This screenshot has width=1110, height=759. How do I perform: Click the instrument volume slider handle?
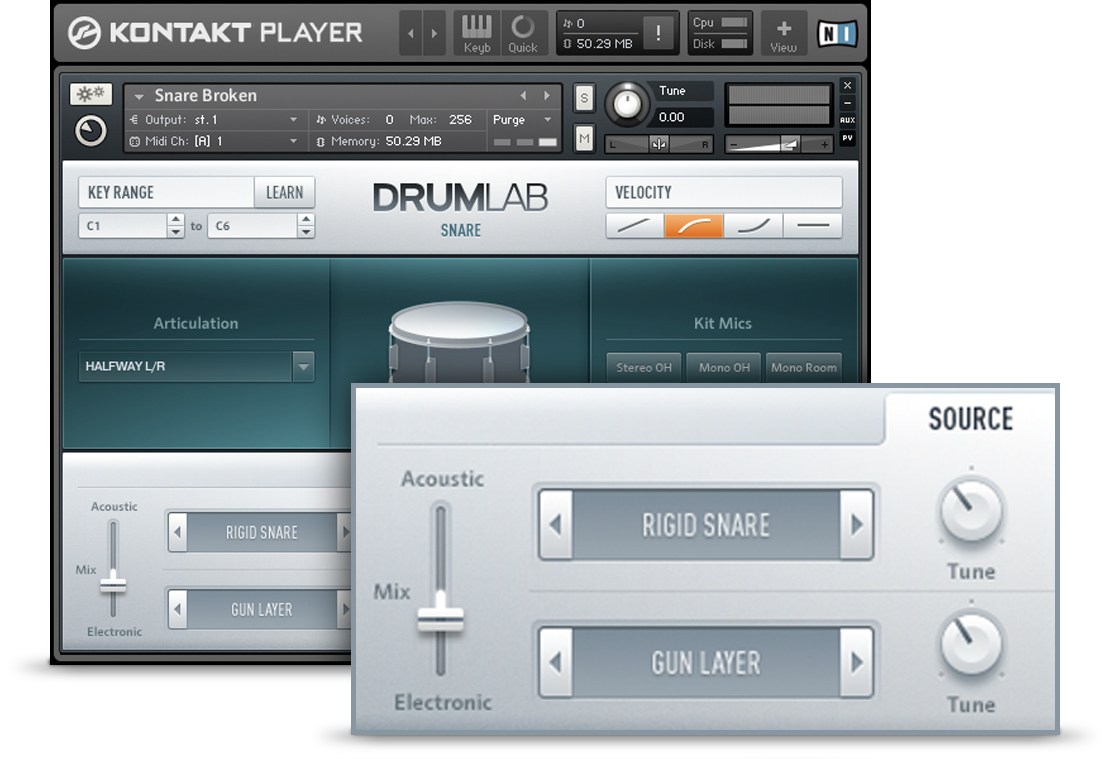click(x=789, y=144)
